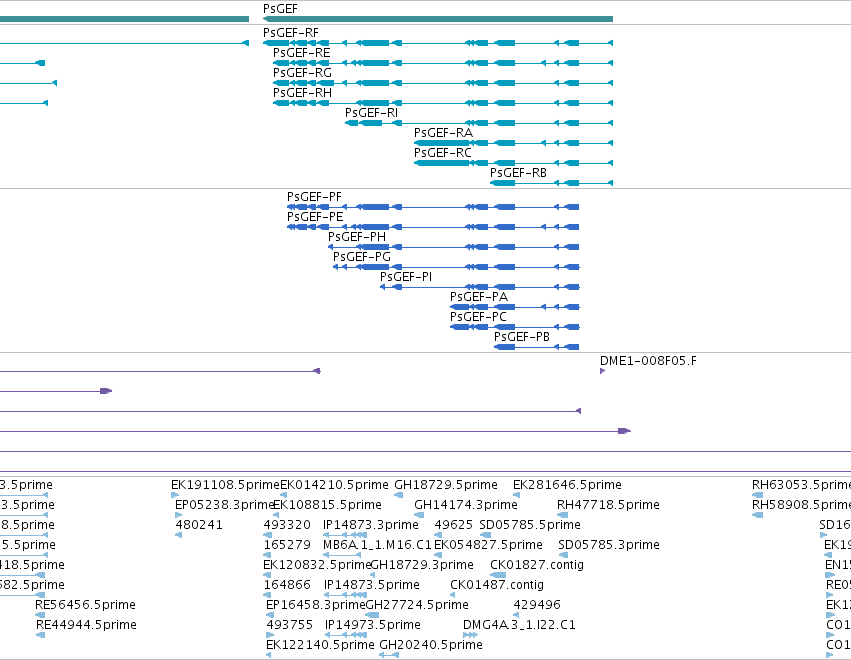The height and width of the screenshot is (660, 851).
Task: Select the PsGEF gene label
Action: (x=280, y=9)
